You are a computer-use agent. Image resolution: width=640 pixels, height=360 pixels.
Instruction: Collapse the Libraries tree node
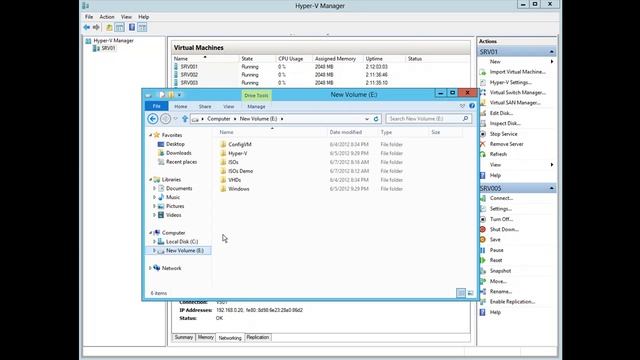click(x=151, y=180)
